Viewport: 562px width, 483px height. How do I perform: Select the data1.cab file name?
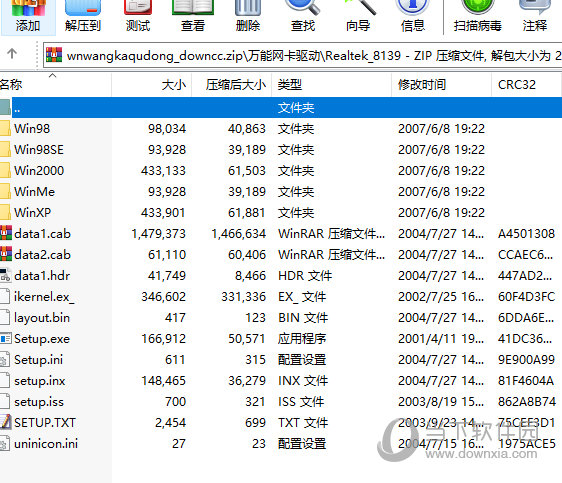click(x=42, y=234)
